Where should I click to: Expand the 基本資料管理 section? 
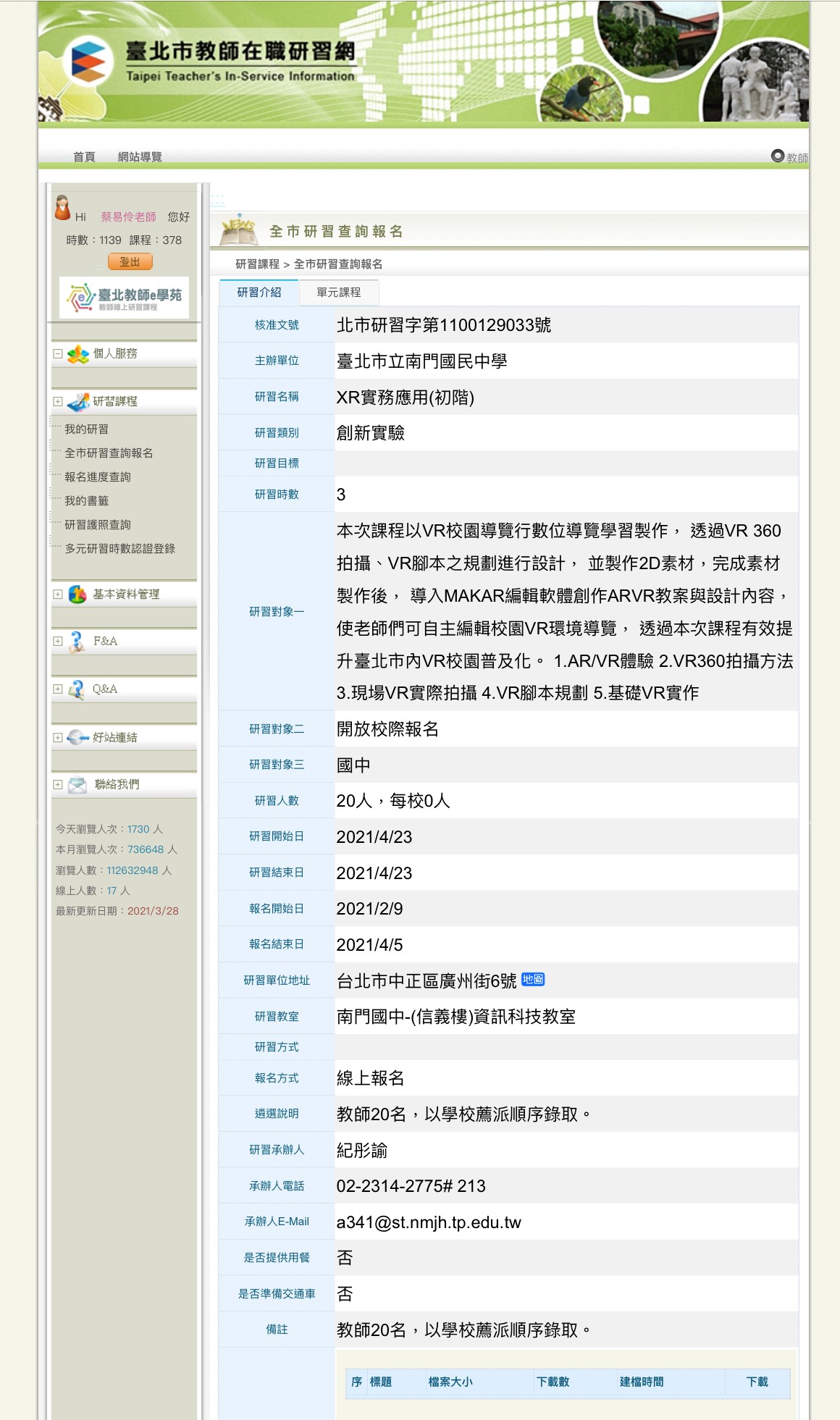[x=58, y=595]
